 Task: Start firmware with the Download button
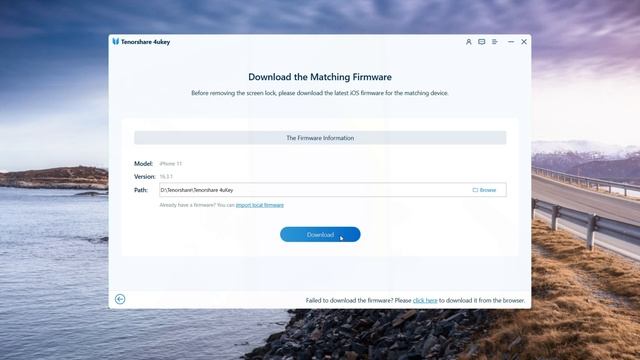[320, 234]
